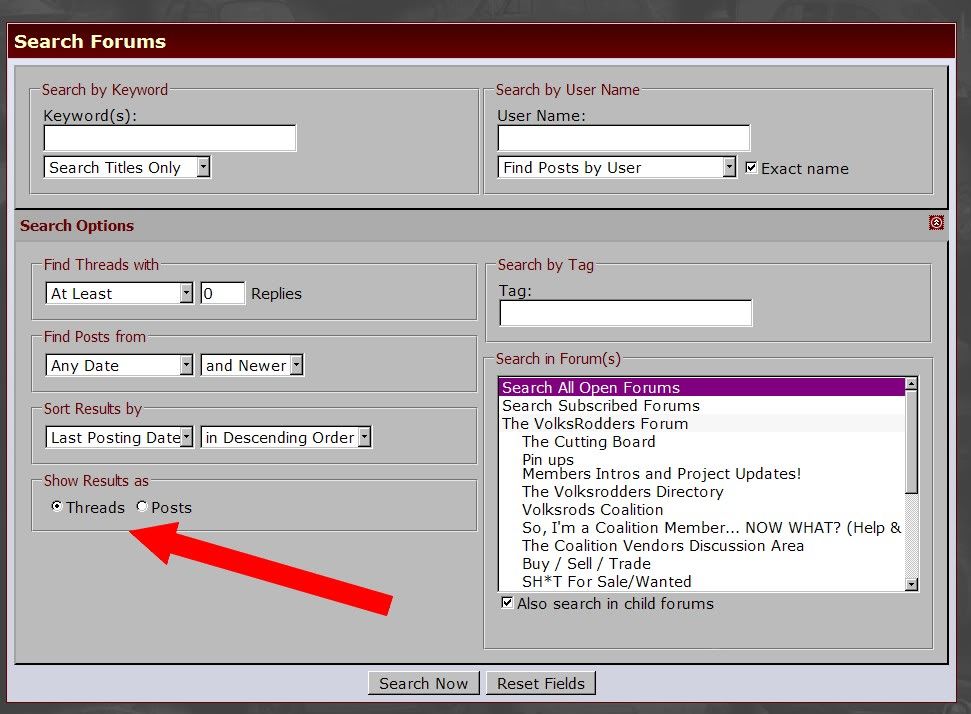The width and height of the screenshot is (971, 714).
Task: Click forum list scrollbar down arrow
Action: (911, 584)
